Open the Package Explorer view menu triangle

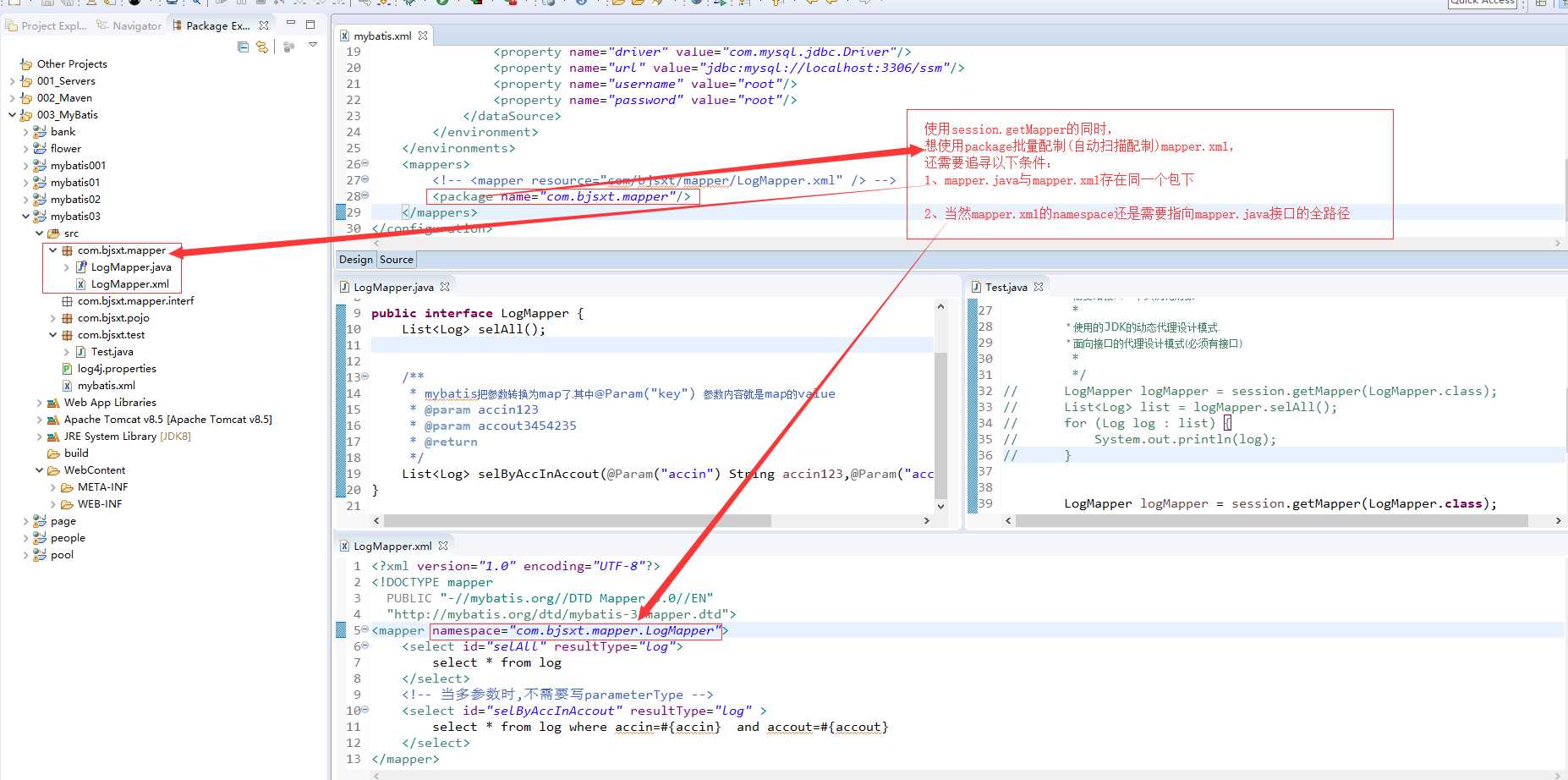[x=313, y=45]
